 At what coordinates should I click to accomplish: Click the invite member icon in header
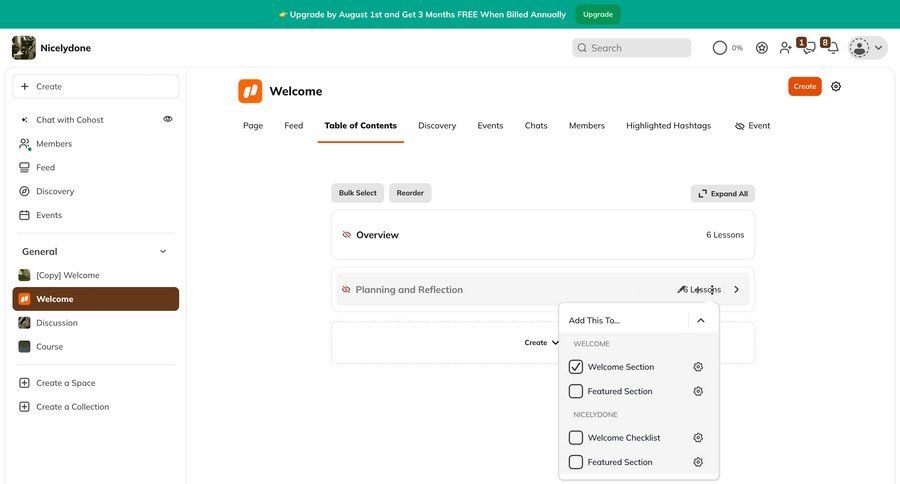coord(785,48)
